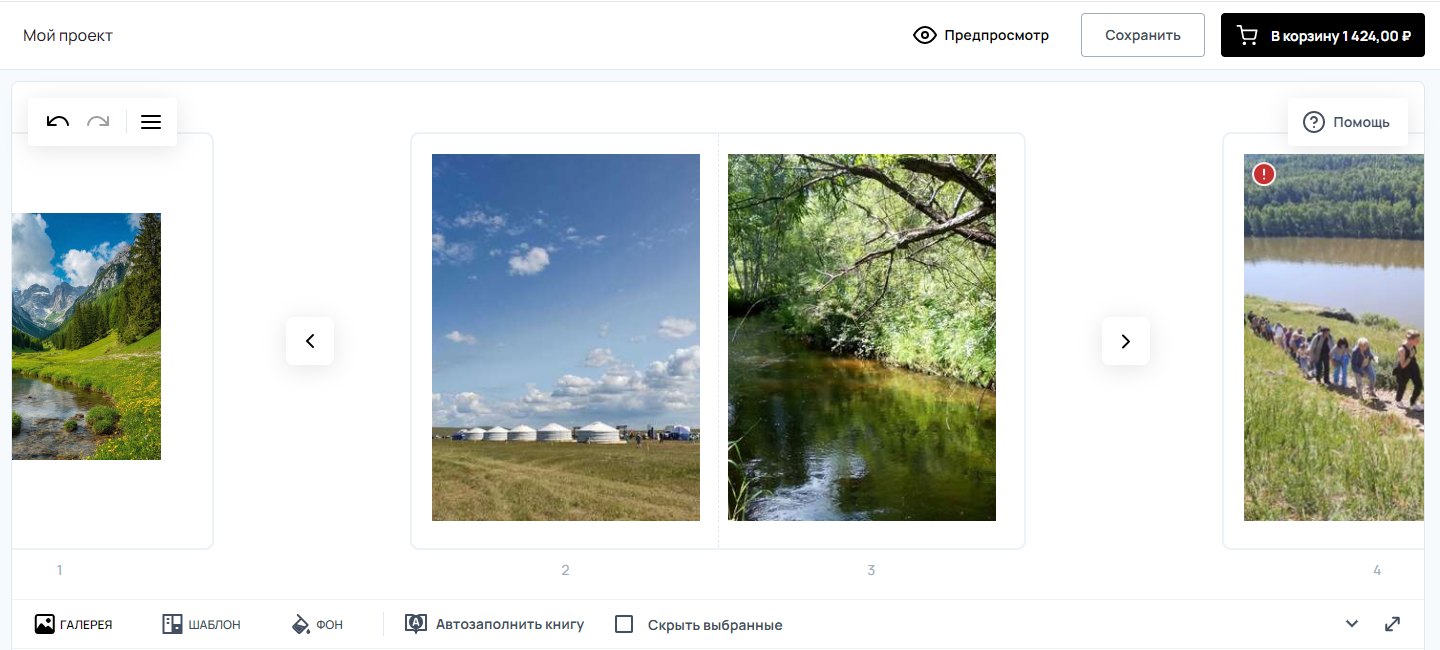Screen dimensions: 1440x650
Task: Enable the Скрыть выбранные checkbox
Action: (624, 624)
